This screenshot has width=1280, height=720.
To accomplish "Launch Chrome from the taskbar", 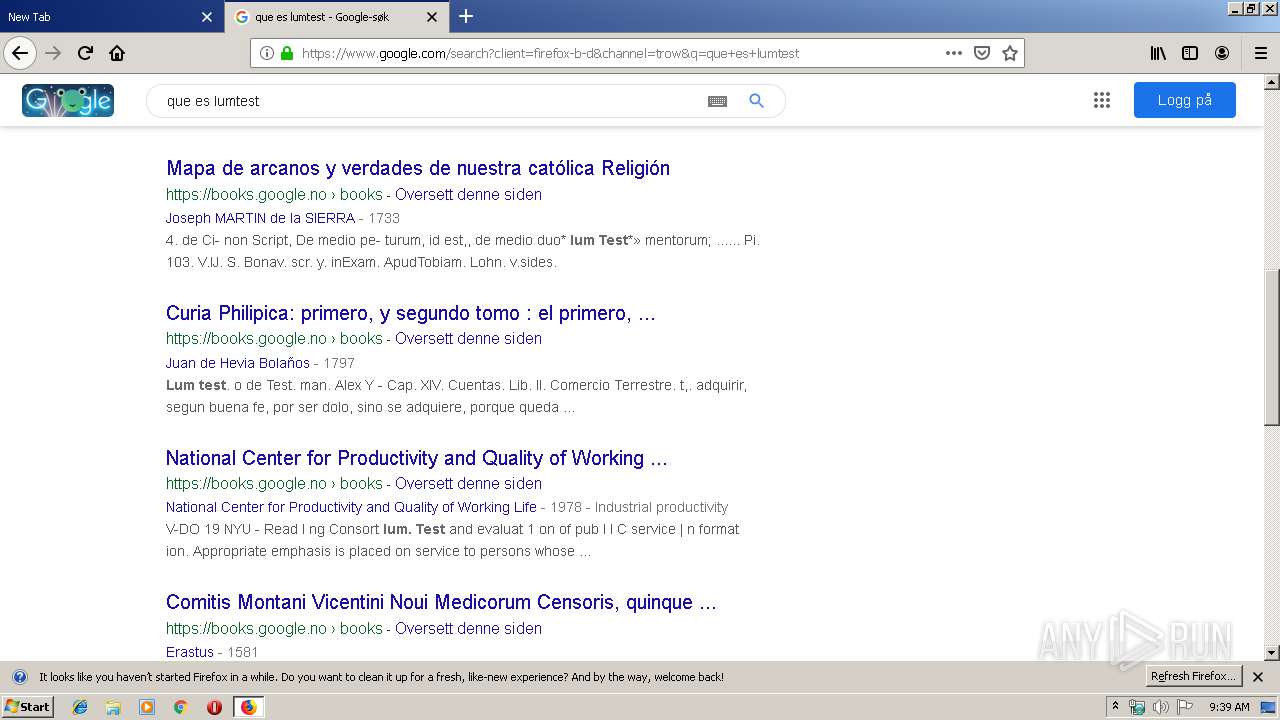I will (x=180, y=707).
